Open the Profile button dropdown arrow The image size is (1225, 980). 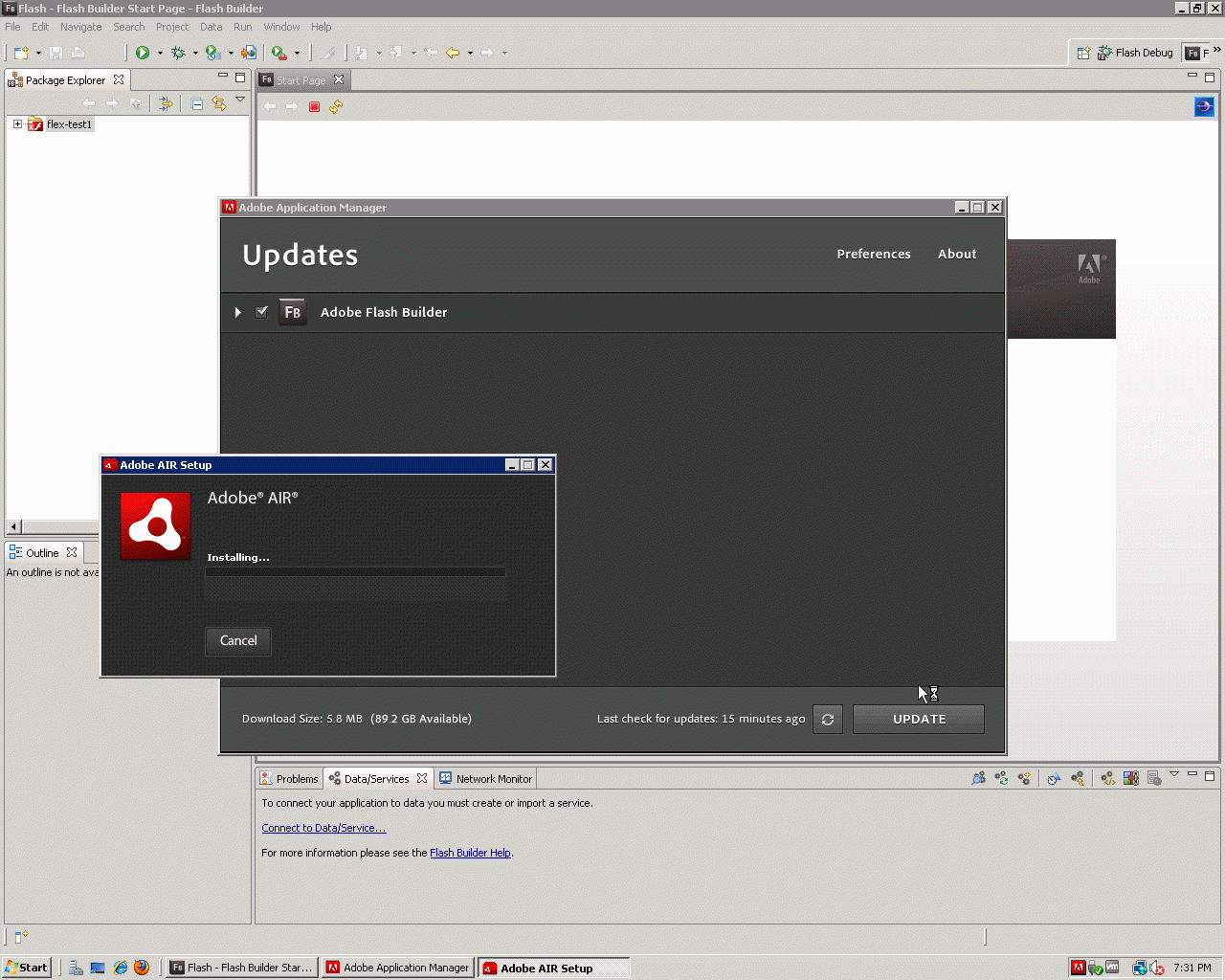231,53
